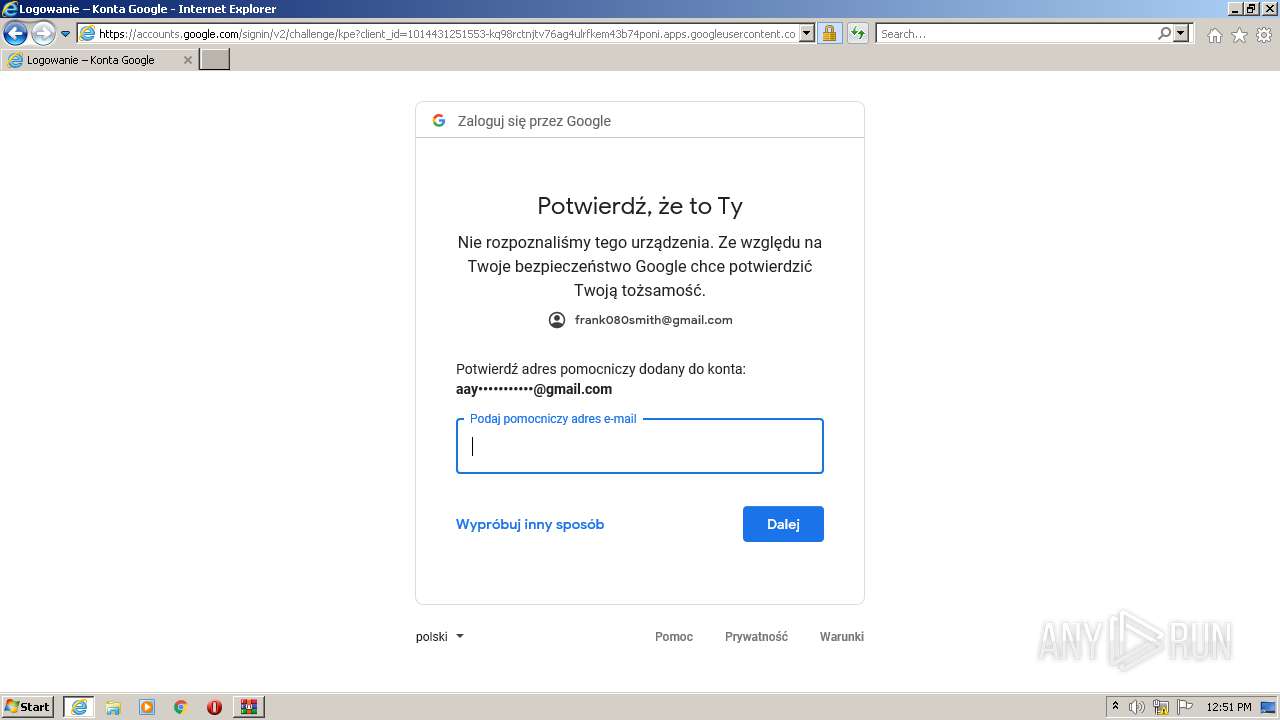Open a new blank tab
Screen dimensions: 1280x720
coord(215,59)
